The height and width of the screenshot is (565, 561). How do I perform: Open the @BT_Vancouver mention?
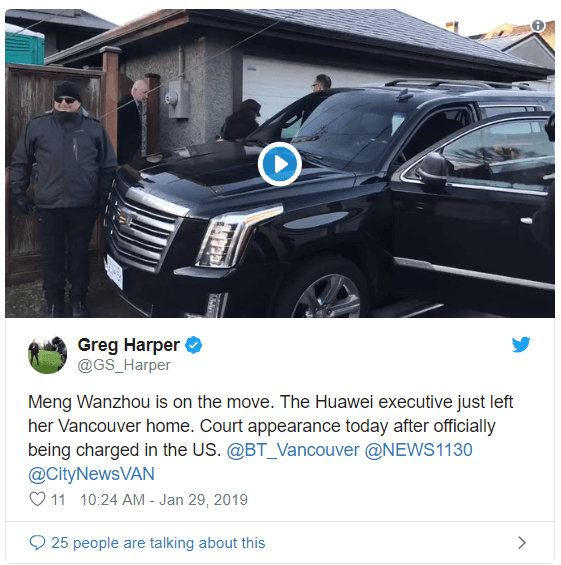(x=293, y=450)
